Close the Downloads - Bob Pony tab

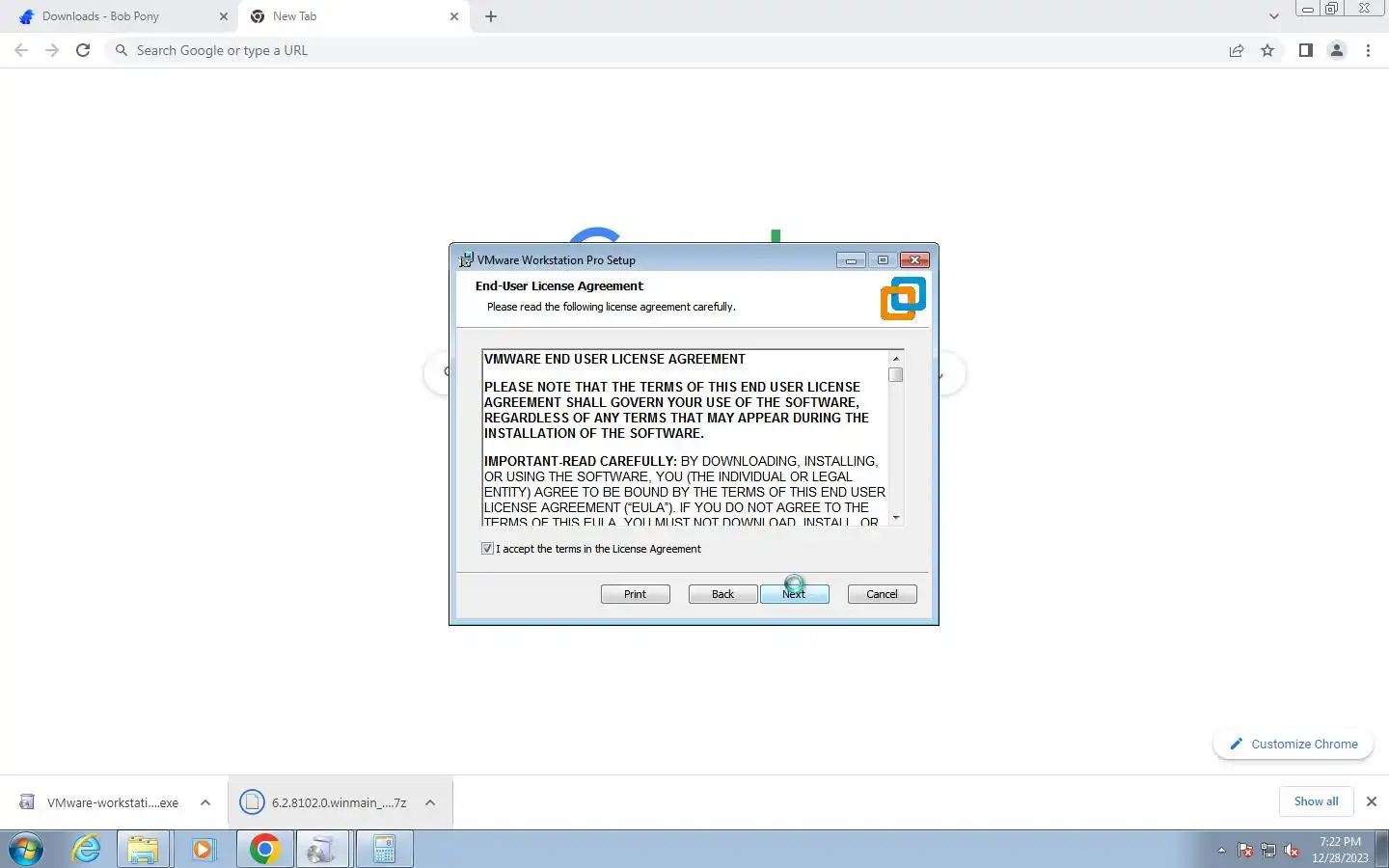pyautogui.click(x=224, y=16)
